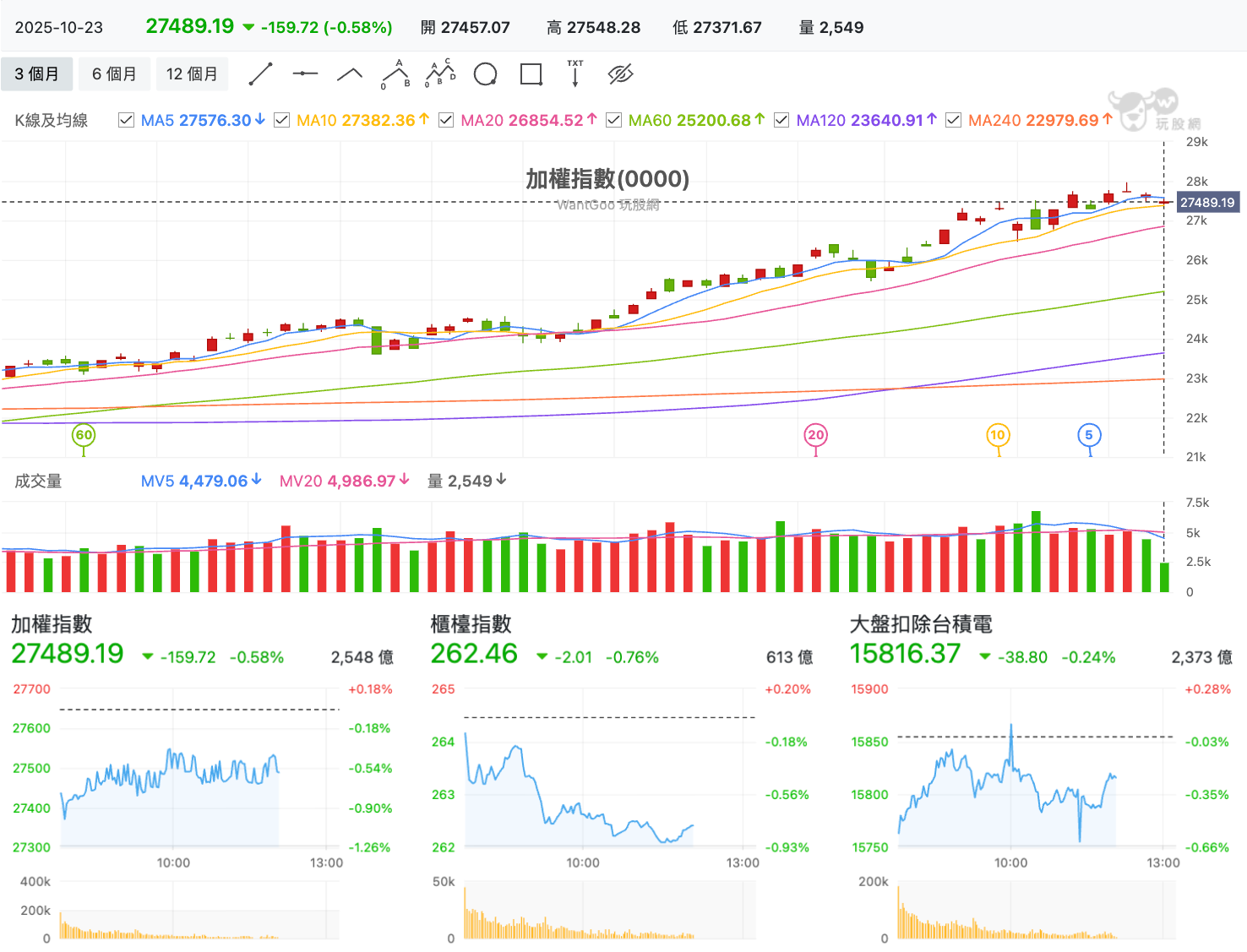Screen dimensions: 1247x952
Task: Switch to the 6 個月 range tab
Action: click(114, 74)
